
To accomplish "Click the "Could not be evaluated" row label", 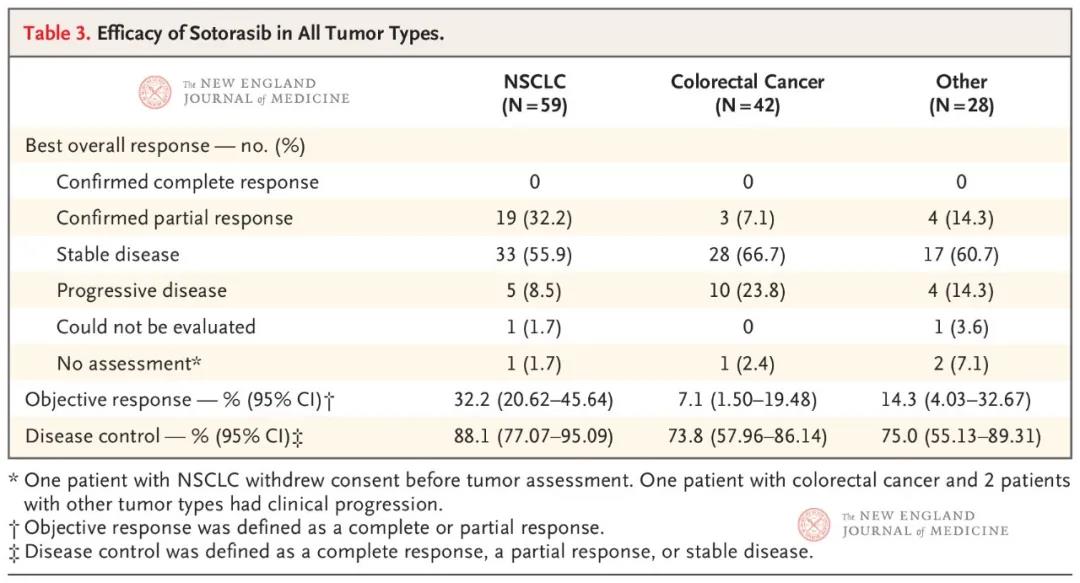I will coord(155,327).
